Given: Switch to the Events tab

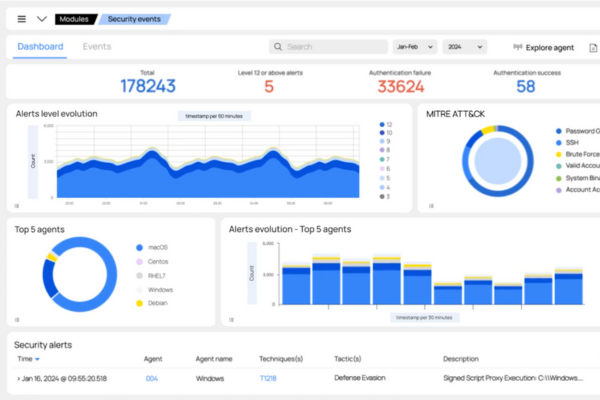Looking at the screenshot, I should point(97,47).
